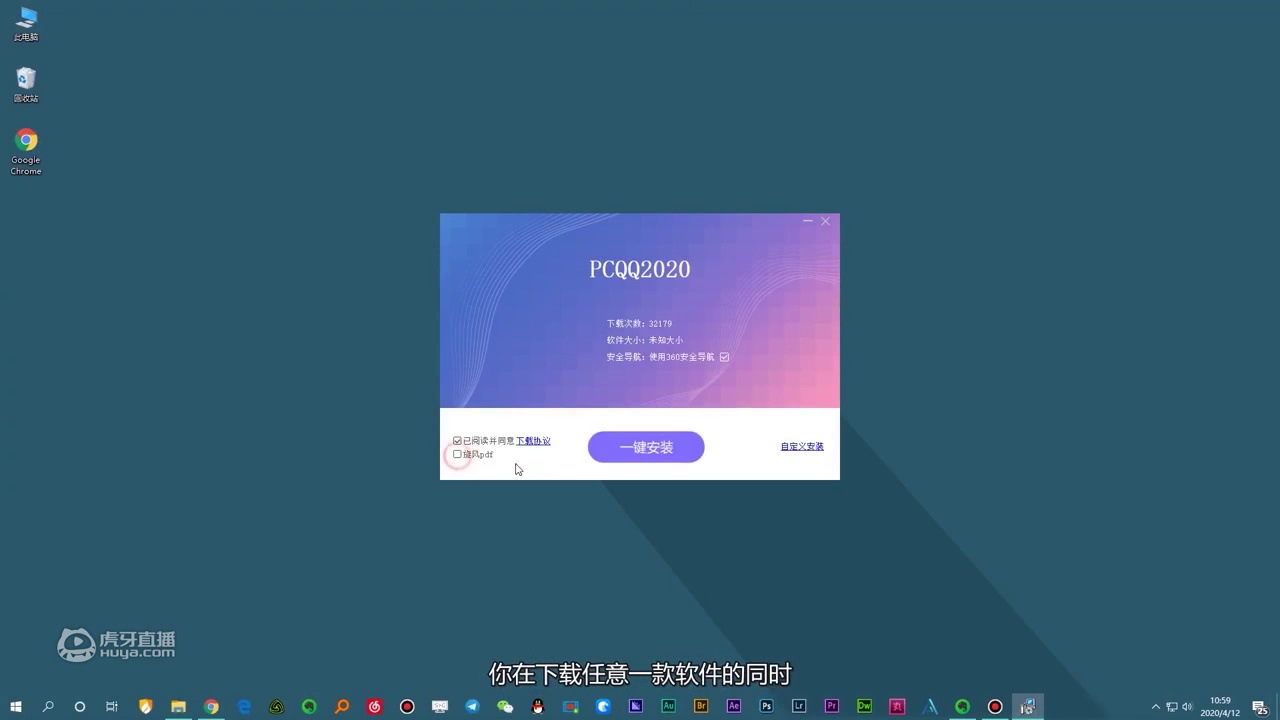Click the 下载次数：32179 text
The image size is (1280, 720).
click(639, 324)
